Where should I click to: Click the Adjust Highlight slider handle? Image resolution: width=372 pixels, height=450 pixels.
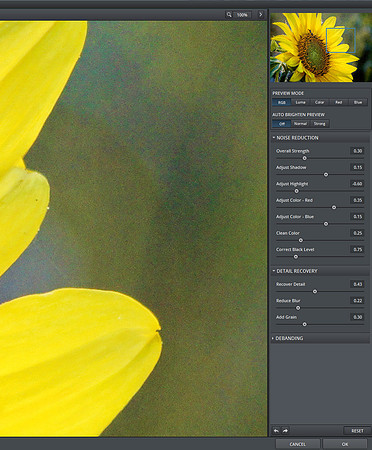pos(297,191)
